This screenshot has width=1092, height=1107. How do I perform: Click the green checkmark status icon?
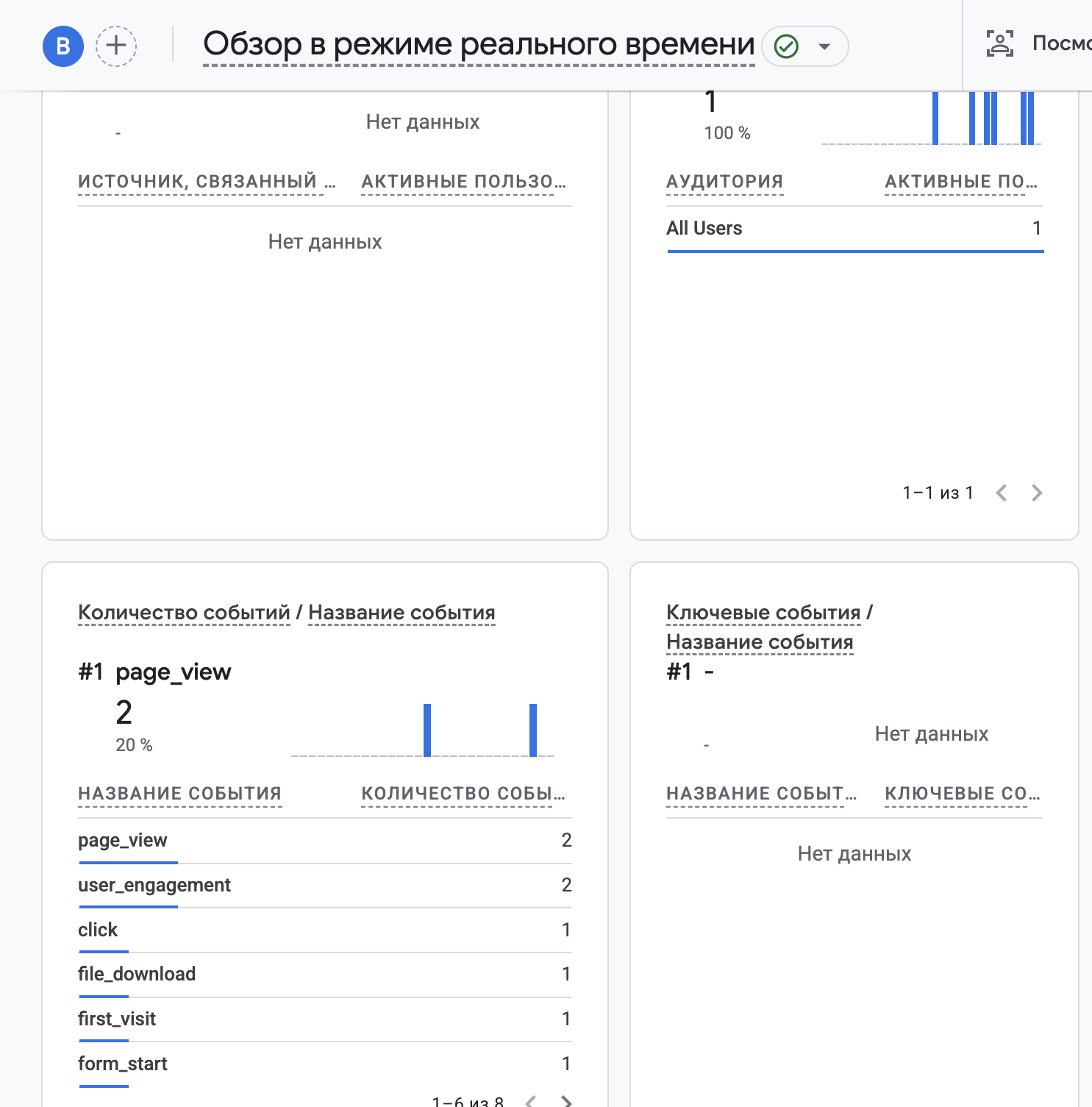click(x=787, y=46)
